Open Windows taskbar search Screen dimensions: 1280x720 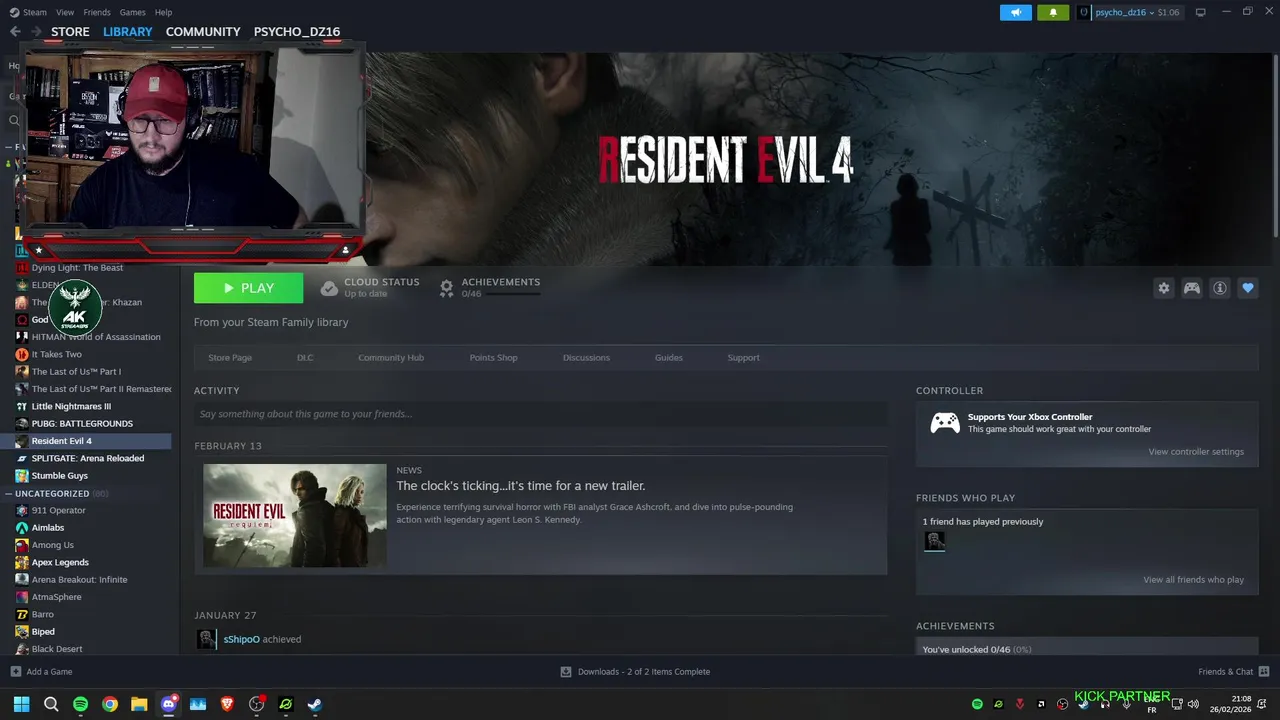(x=51, y=704)
